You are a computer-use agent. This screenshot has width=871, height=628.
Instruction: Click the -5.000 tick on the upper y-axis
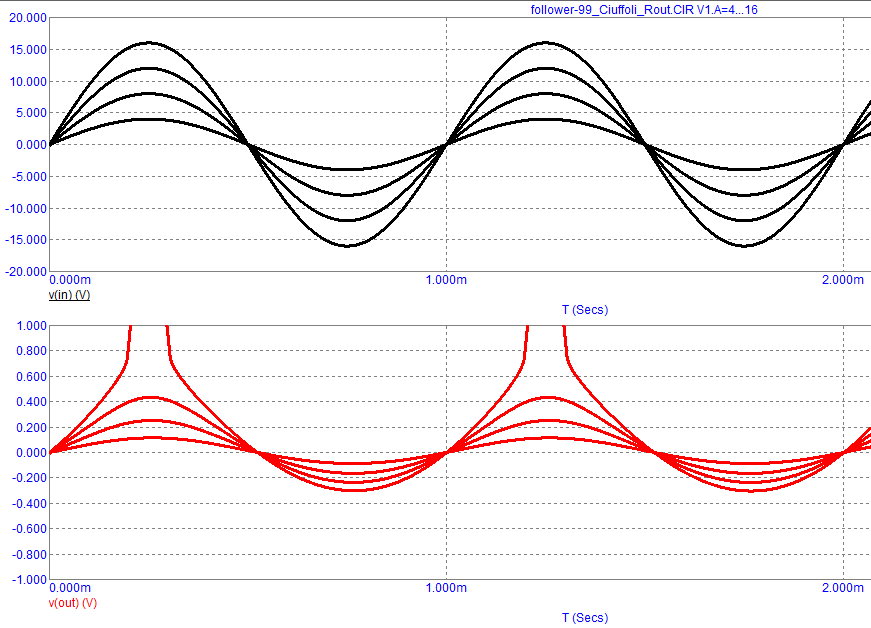point(29,177)
